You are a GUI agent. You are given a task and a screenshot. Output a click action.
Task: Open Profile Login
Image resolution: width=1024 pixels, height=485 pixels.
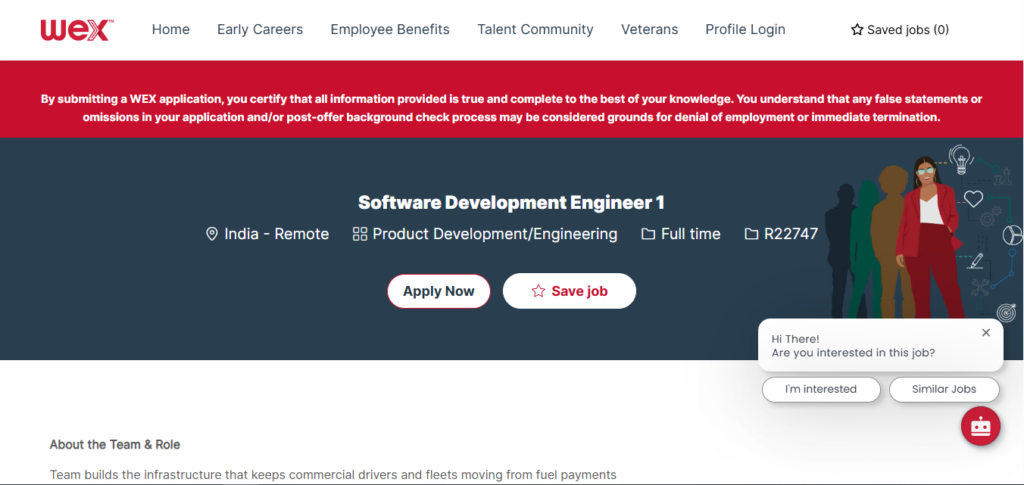pos(745,29)
